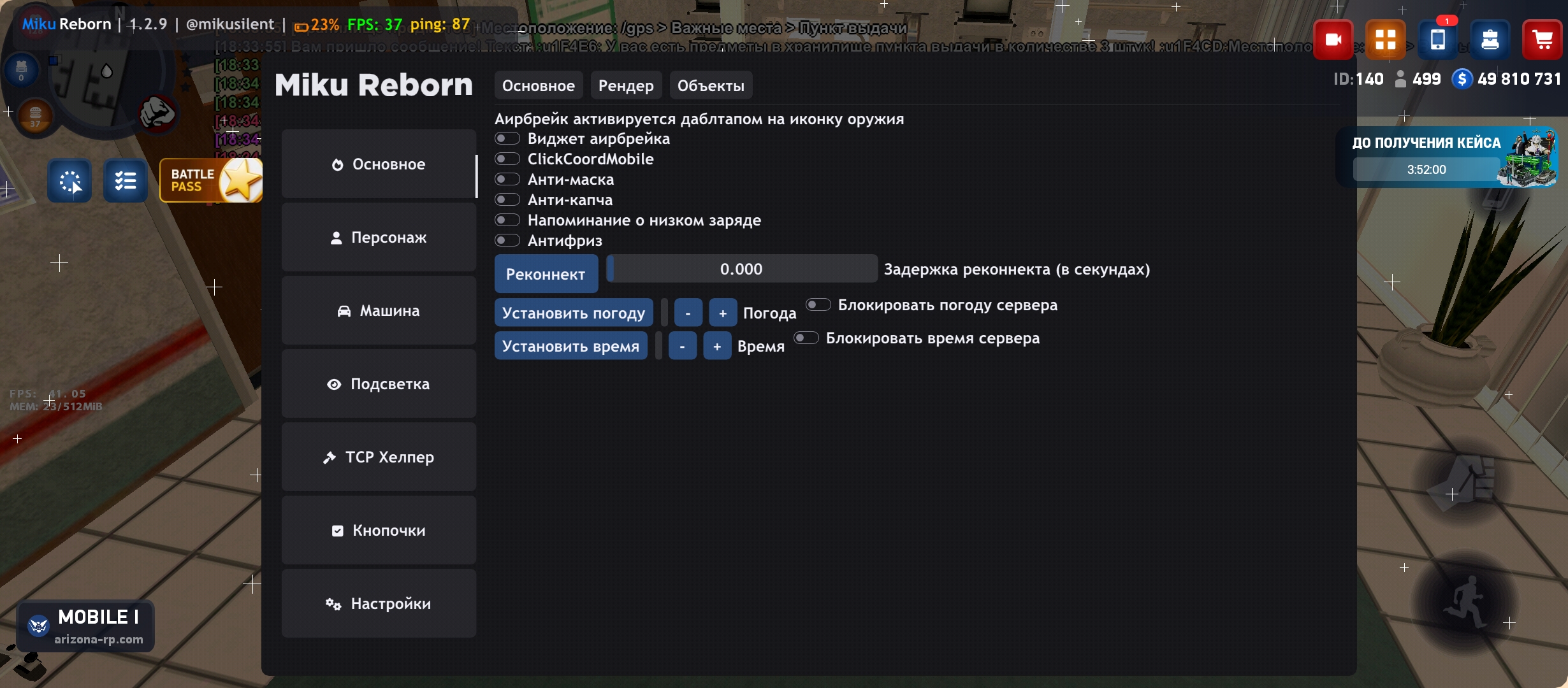The image size is (1568, 688).
Task: Tap the red video camera icon
Action: tap(1333, 40)
